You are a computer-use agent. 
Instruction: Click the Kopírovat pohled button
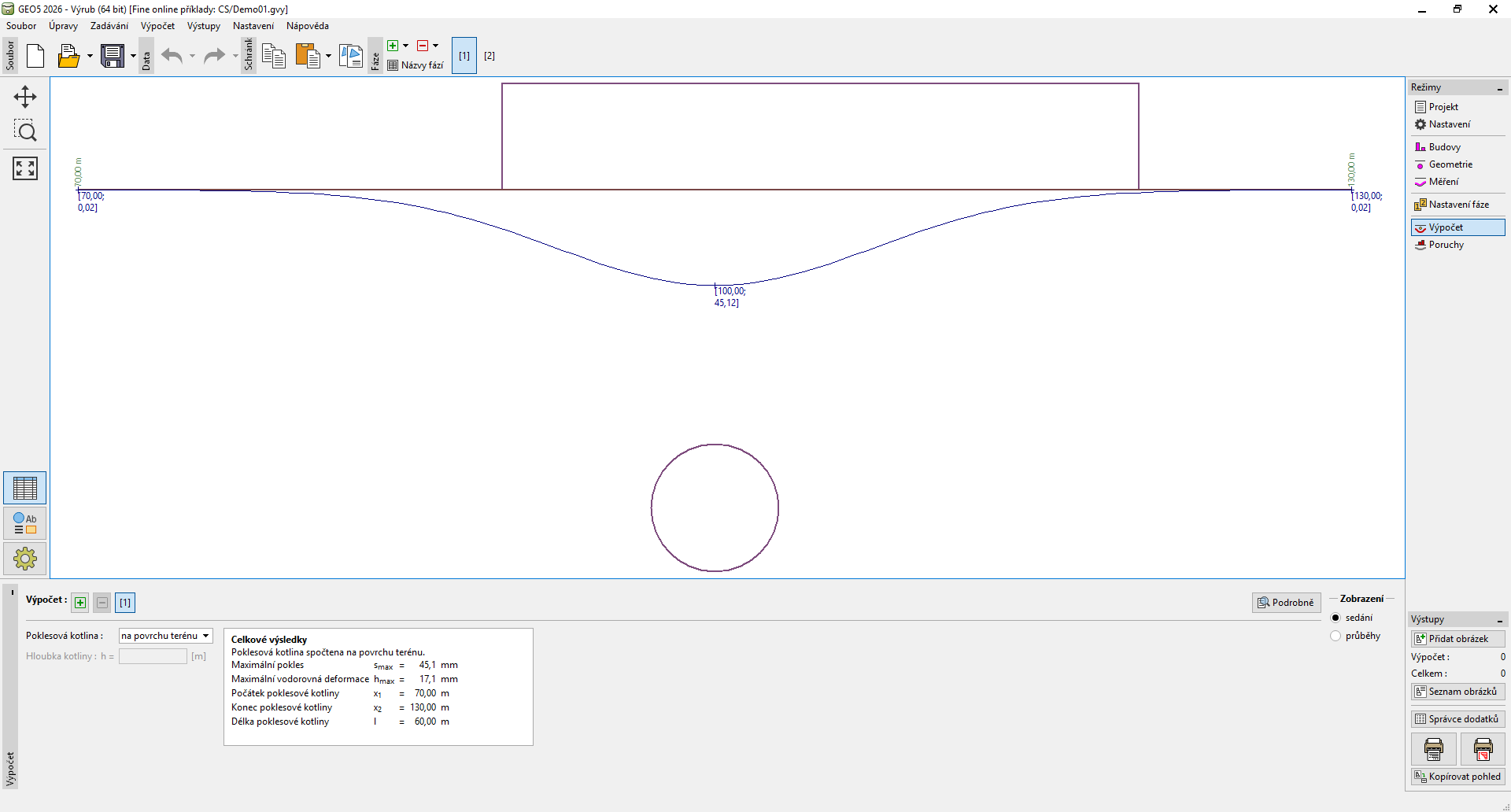point(1457,777)
